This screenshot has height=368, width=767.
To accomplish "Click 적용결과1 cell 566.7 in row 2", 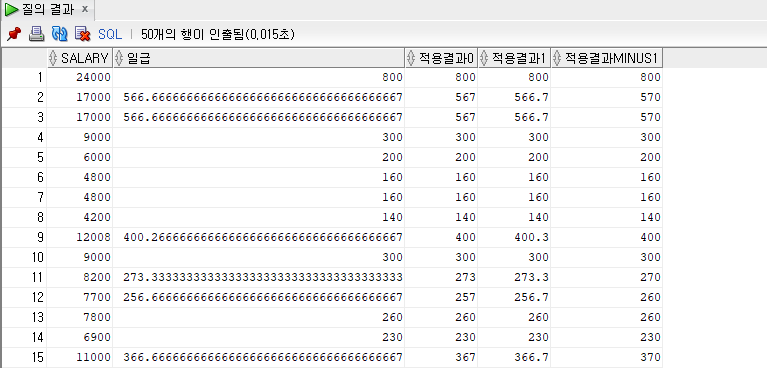I will click(514, 97).
